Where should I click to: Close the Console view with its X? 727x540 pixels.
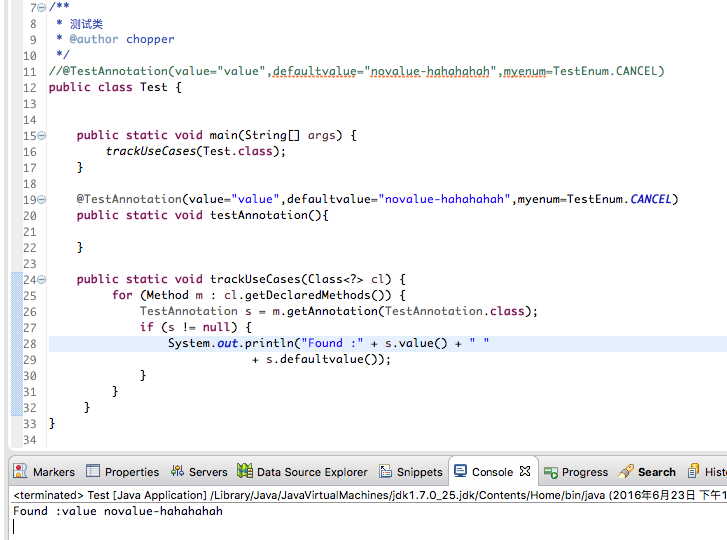coord(525,471)
